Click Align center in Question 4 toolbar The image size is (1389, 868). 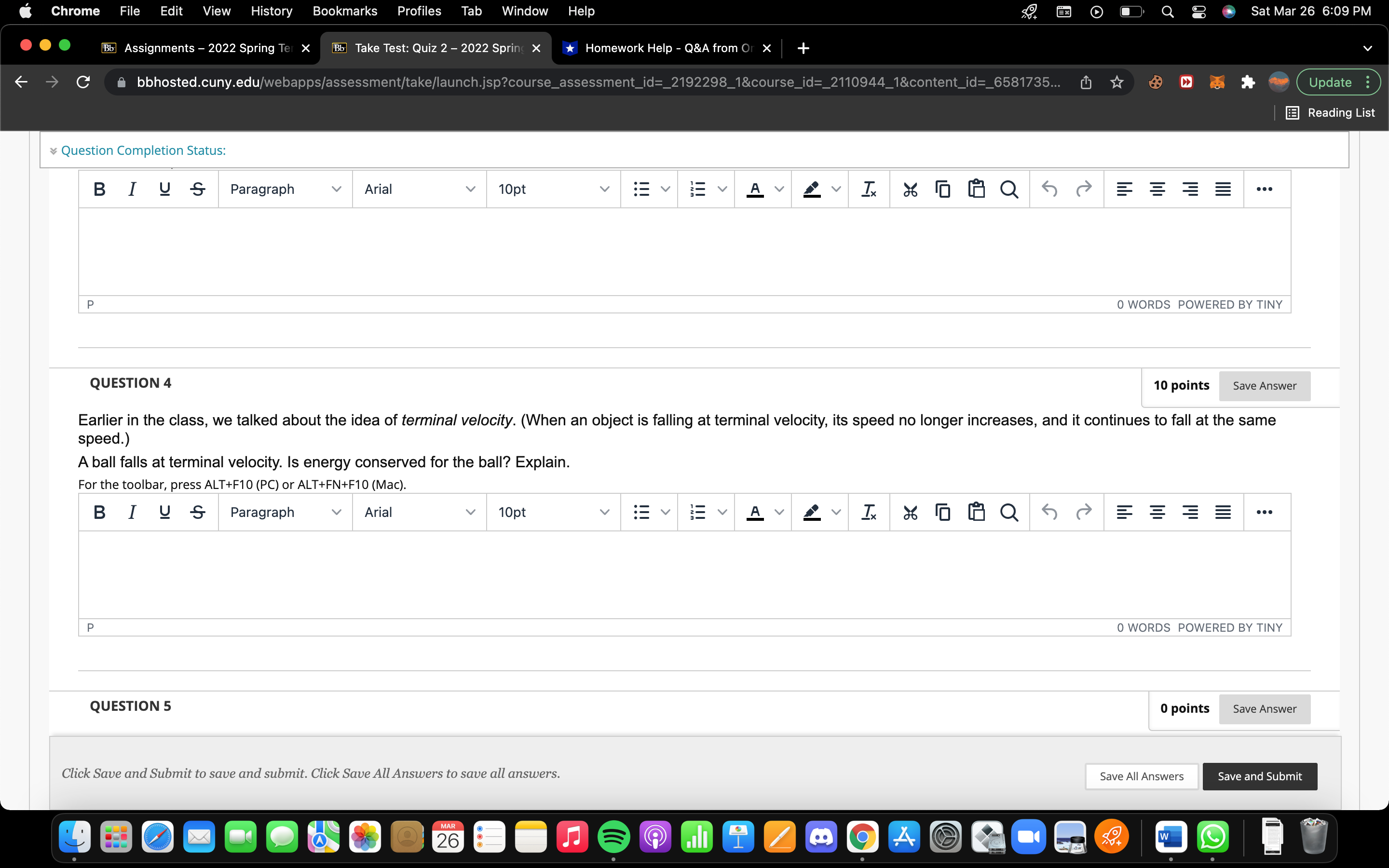pyautogui.click(x=1157, y=512)
